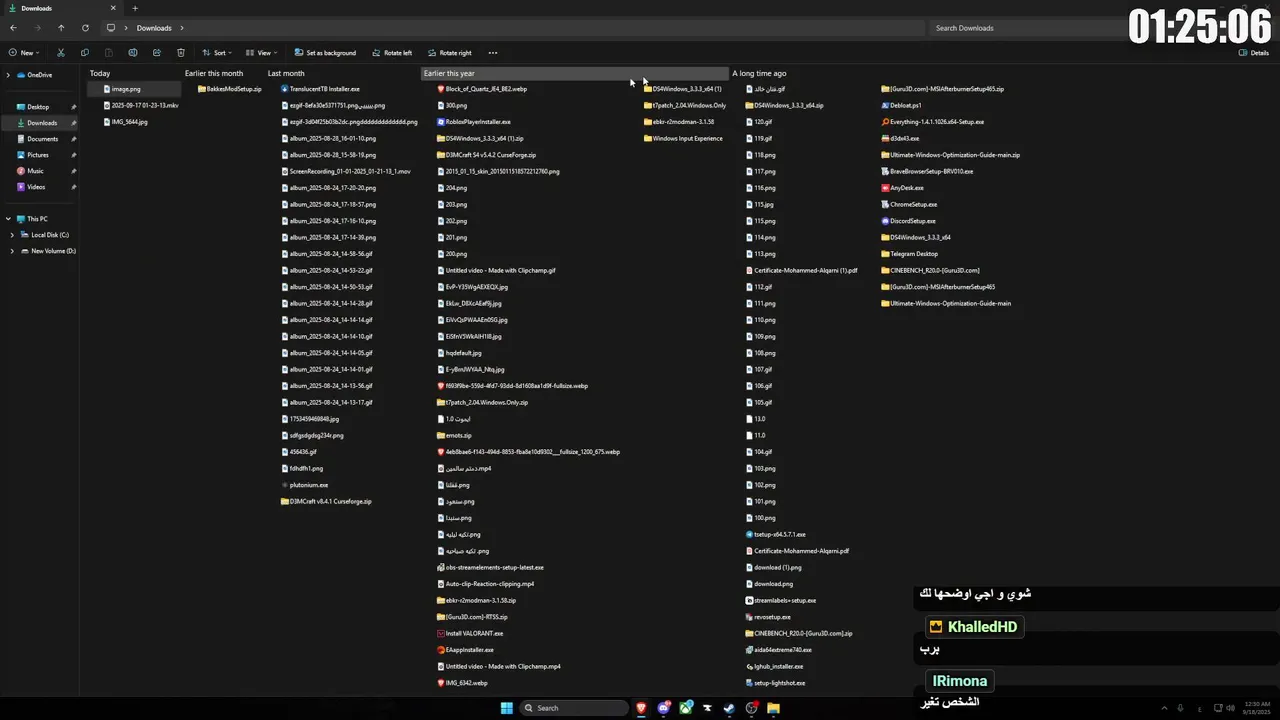Open Pictures in the navigation pane

pyautogui.click(x=38, y=155)
